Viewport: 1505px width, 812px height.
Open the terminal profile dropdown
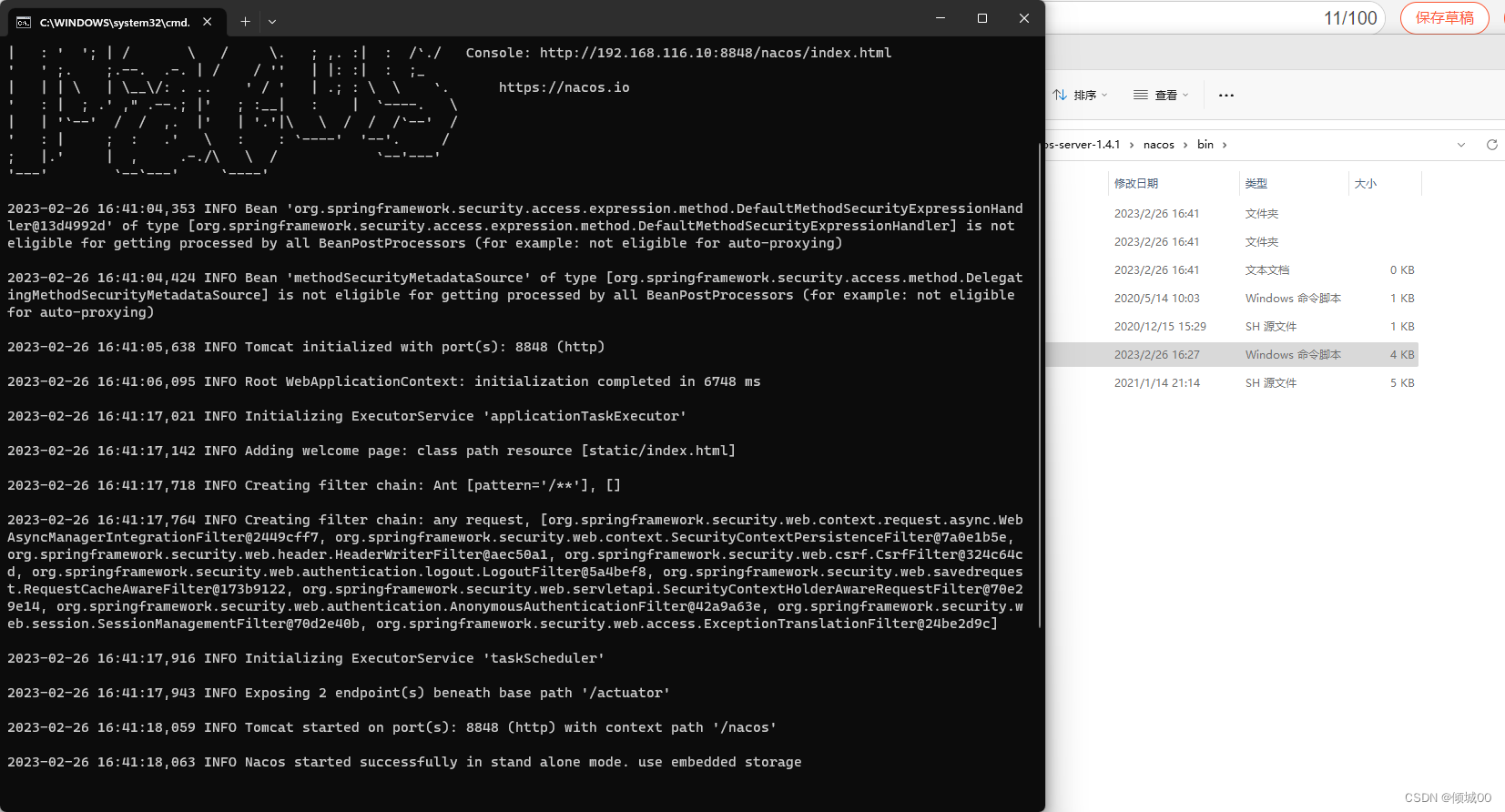click(272, 21)
